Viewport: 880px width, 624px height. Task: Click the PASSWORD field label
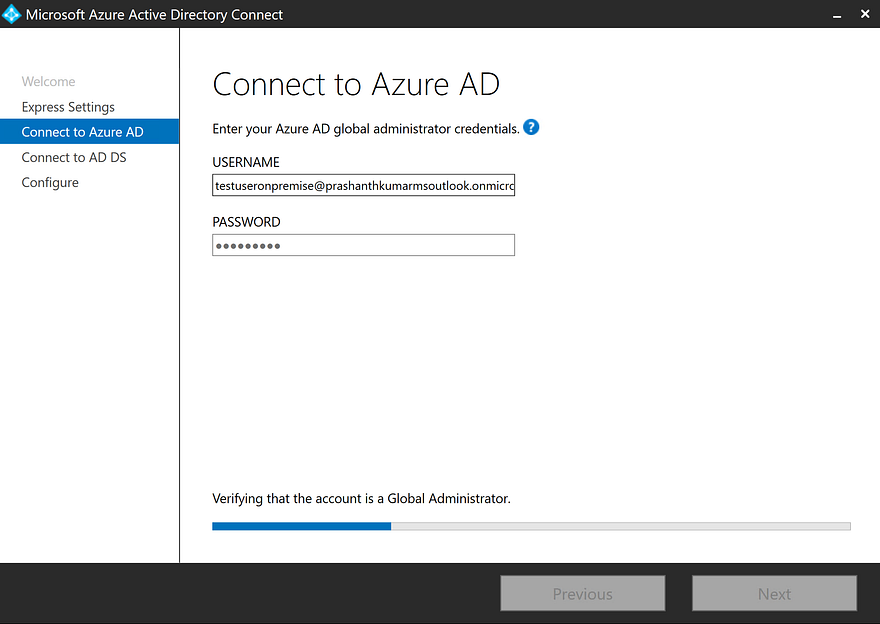pos(246,222)
